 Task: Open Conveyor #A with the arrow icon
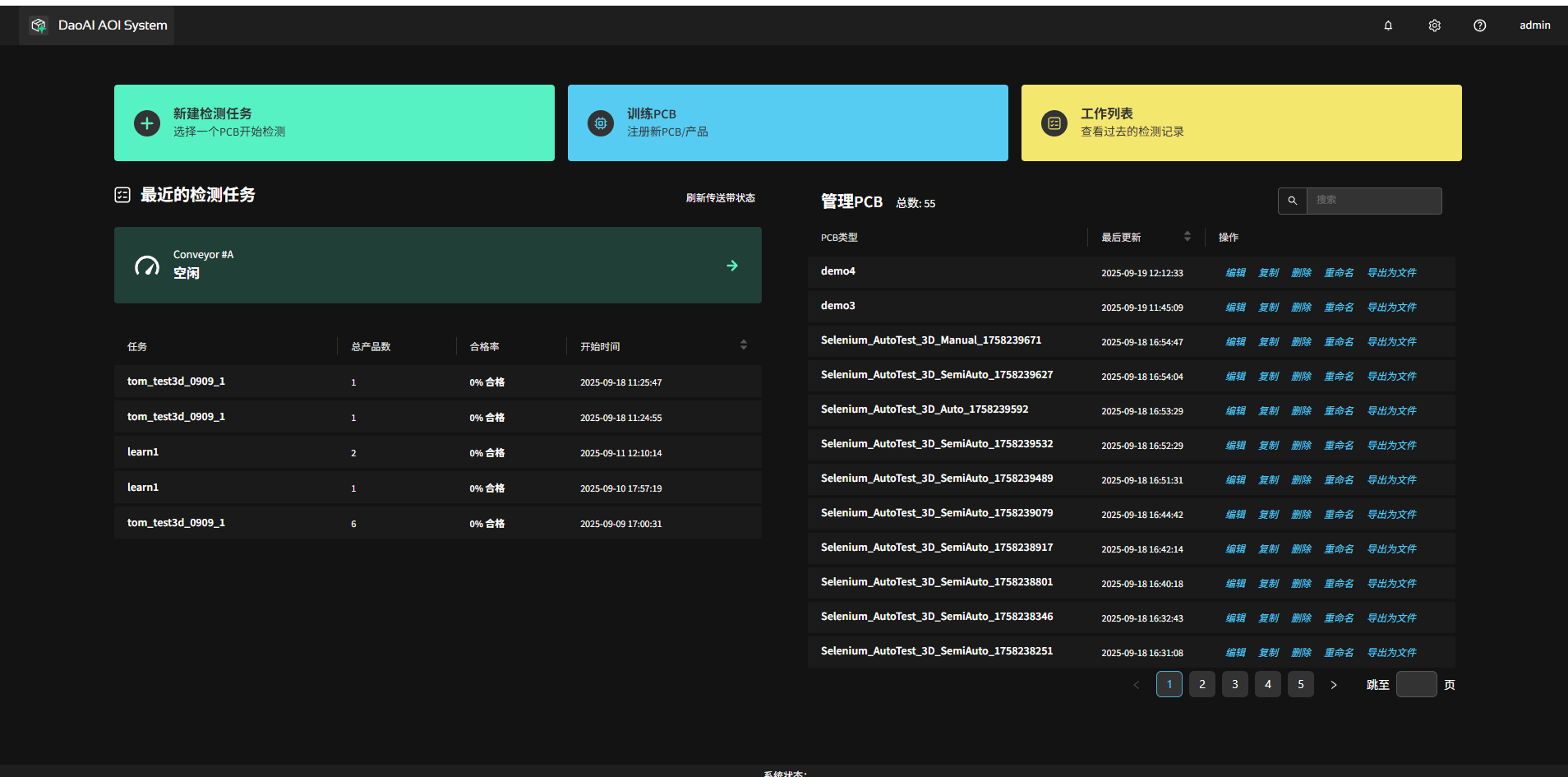pos(731,266)
